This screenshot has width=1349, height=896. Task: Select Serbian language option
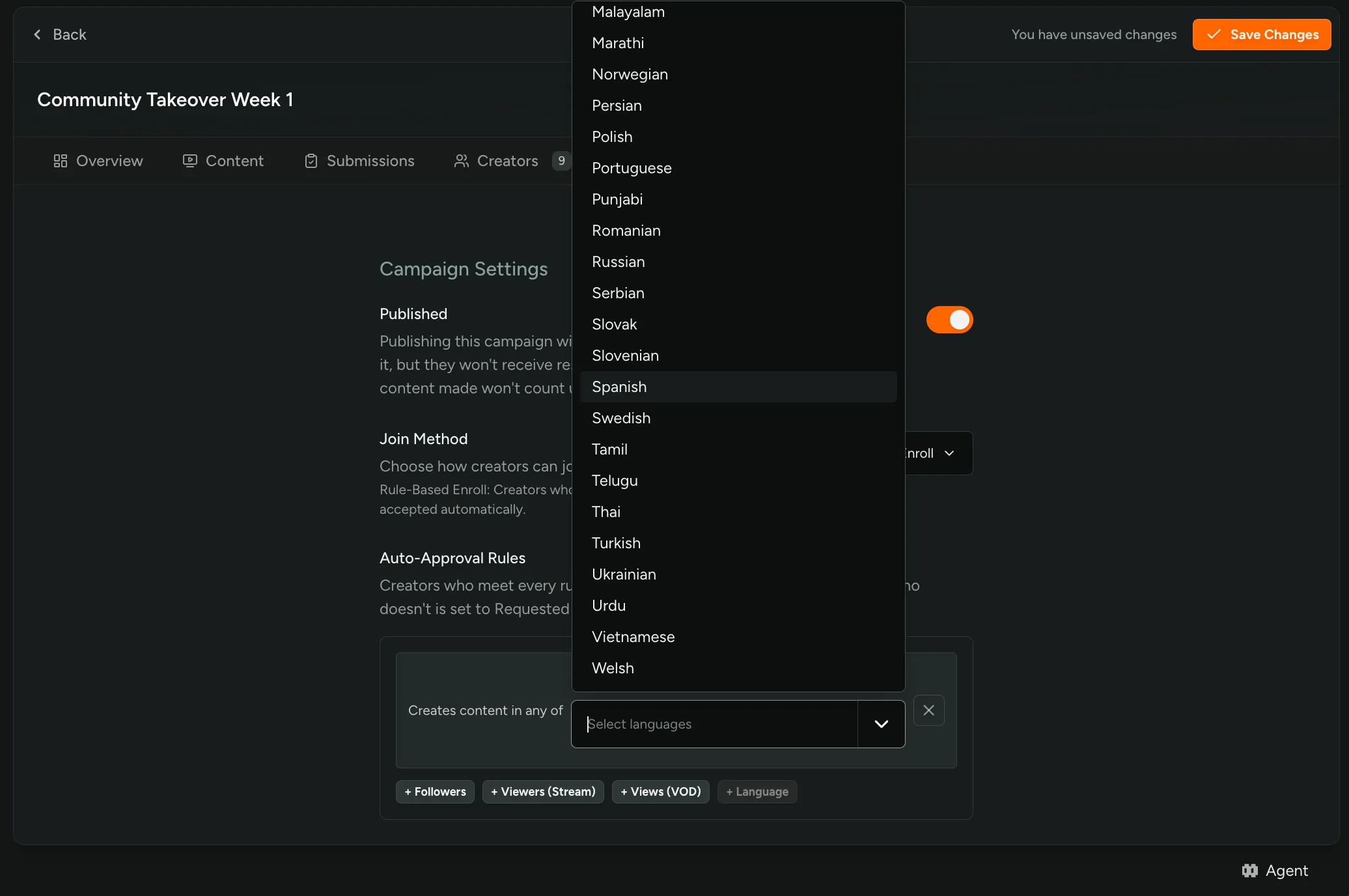[738, 293]
